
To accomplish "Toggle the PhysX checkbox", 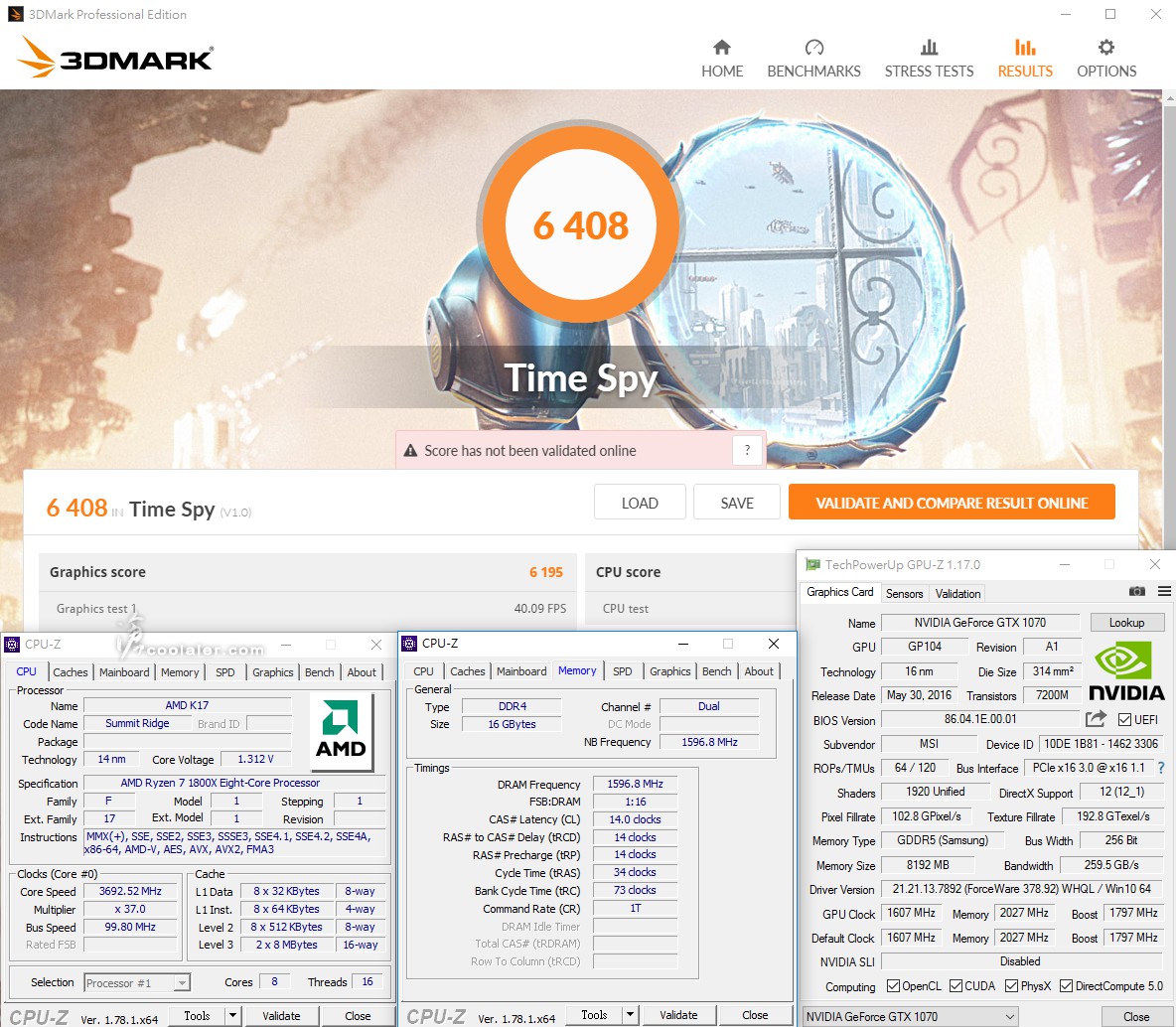I will pyautogui.click(x=1012, y=985).
